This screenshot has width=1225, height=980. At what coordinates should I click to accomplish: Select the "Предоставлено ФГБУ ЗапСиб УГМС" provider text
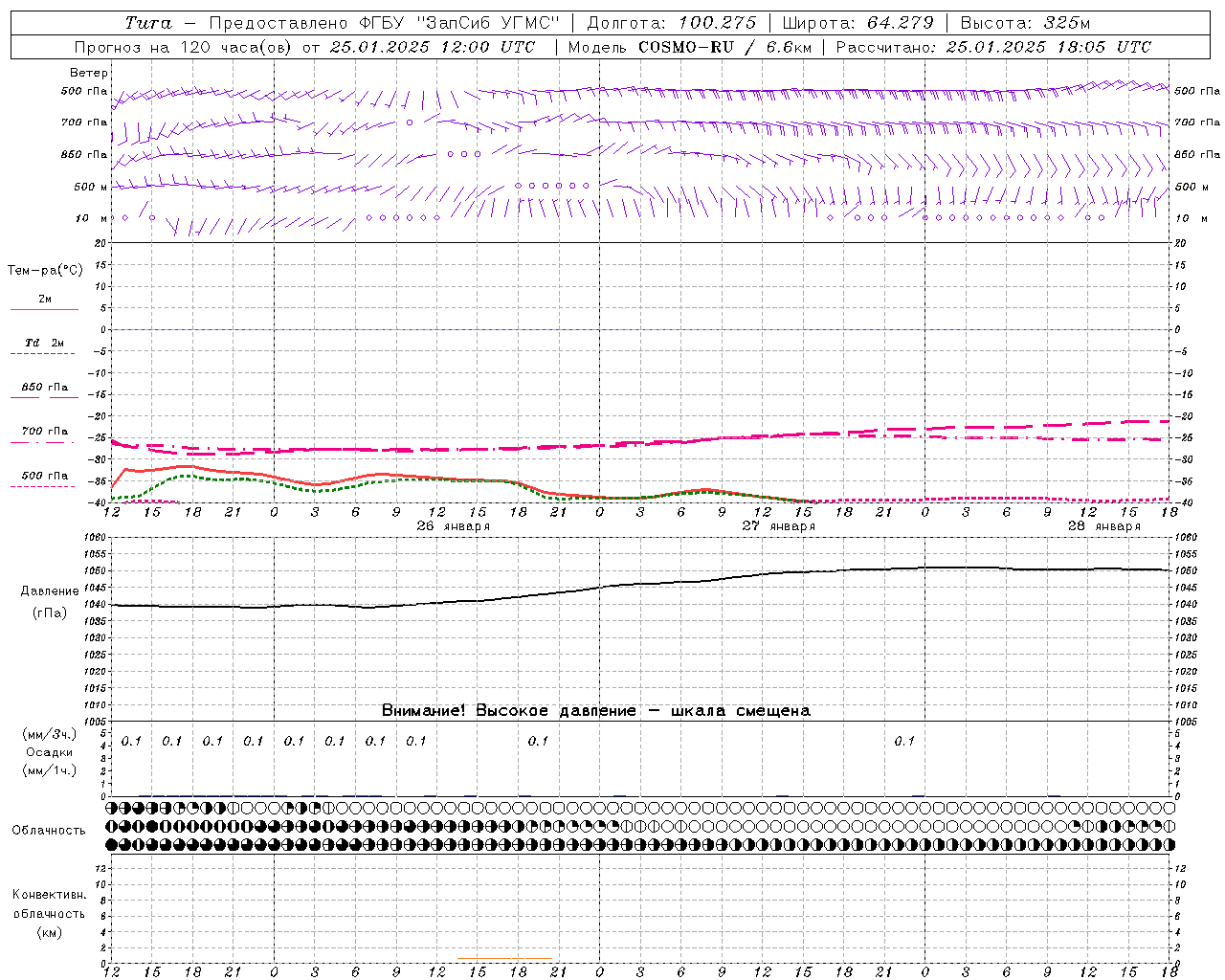pos(383,23)
